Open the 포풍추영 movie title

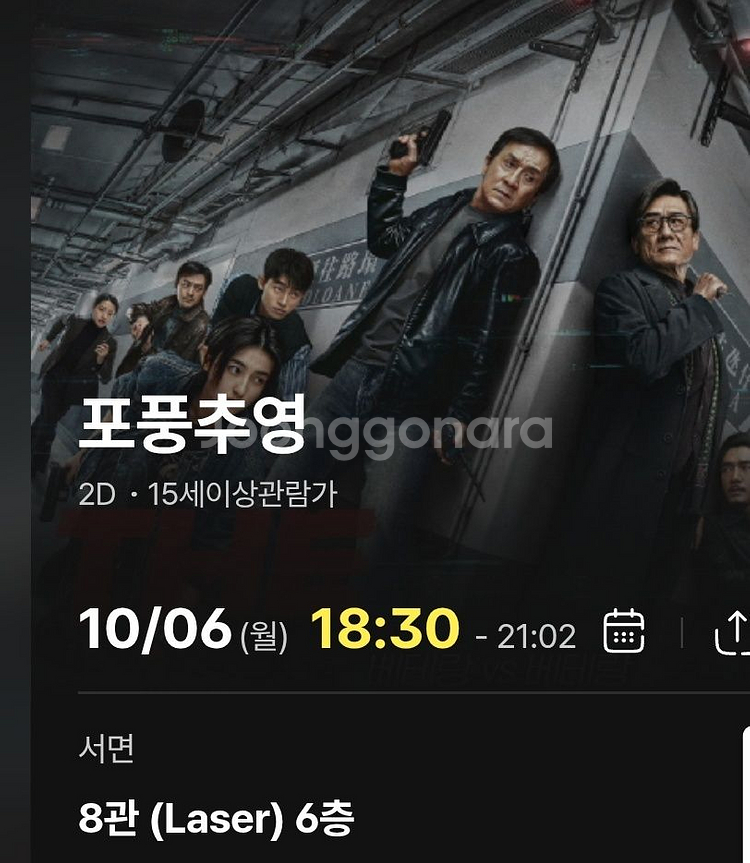[x=192, y=423]
